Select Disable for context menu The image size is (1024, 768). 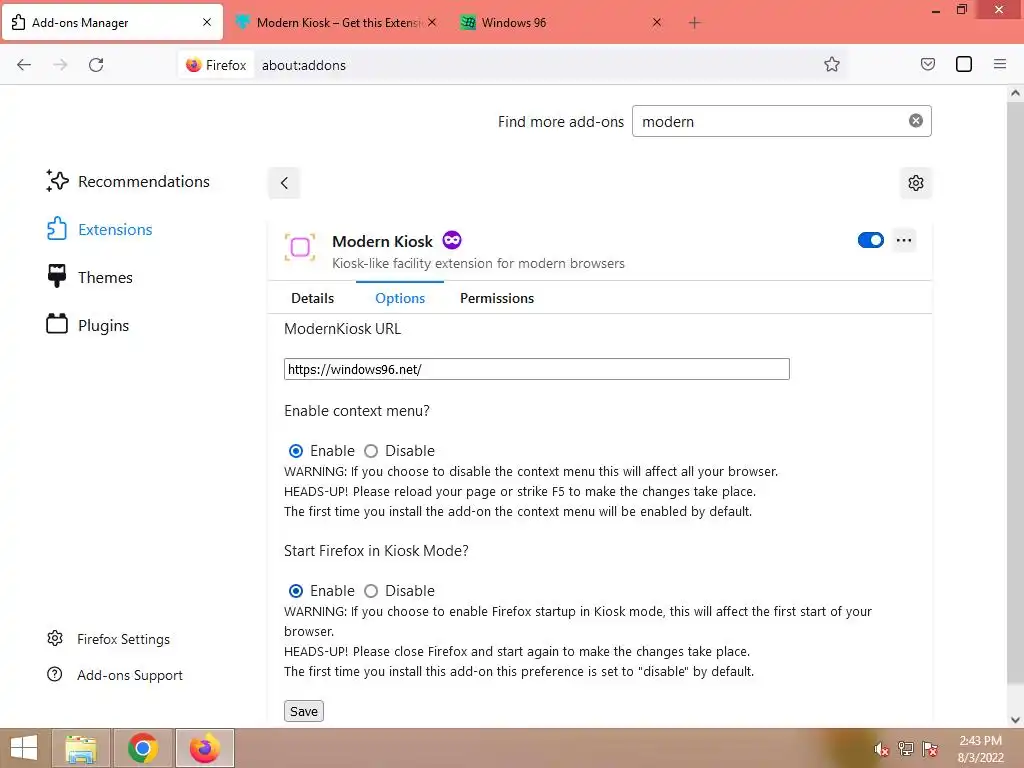pyautogui.click(x=371, y=451)
